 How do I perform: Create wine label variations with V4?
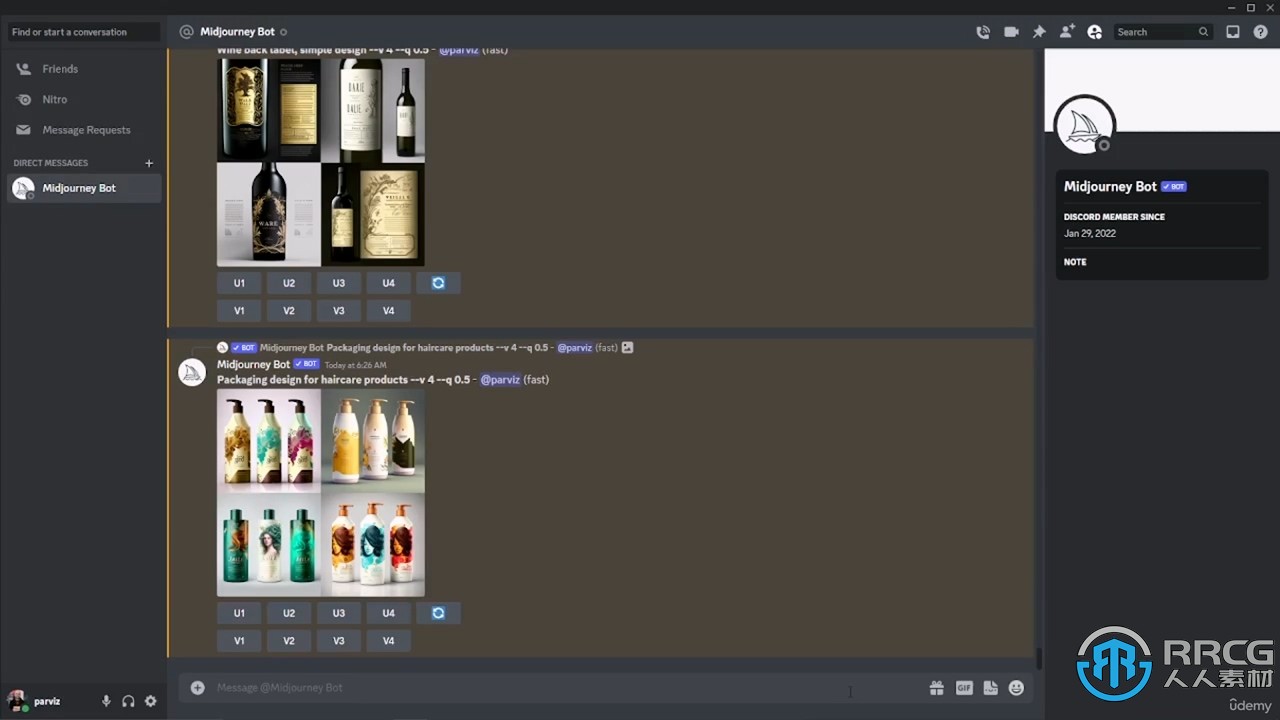[x=389, y=311]
